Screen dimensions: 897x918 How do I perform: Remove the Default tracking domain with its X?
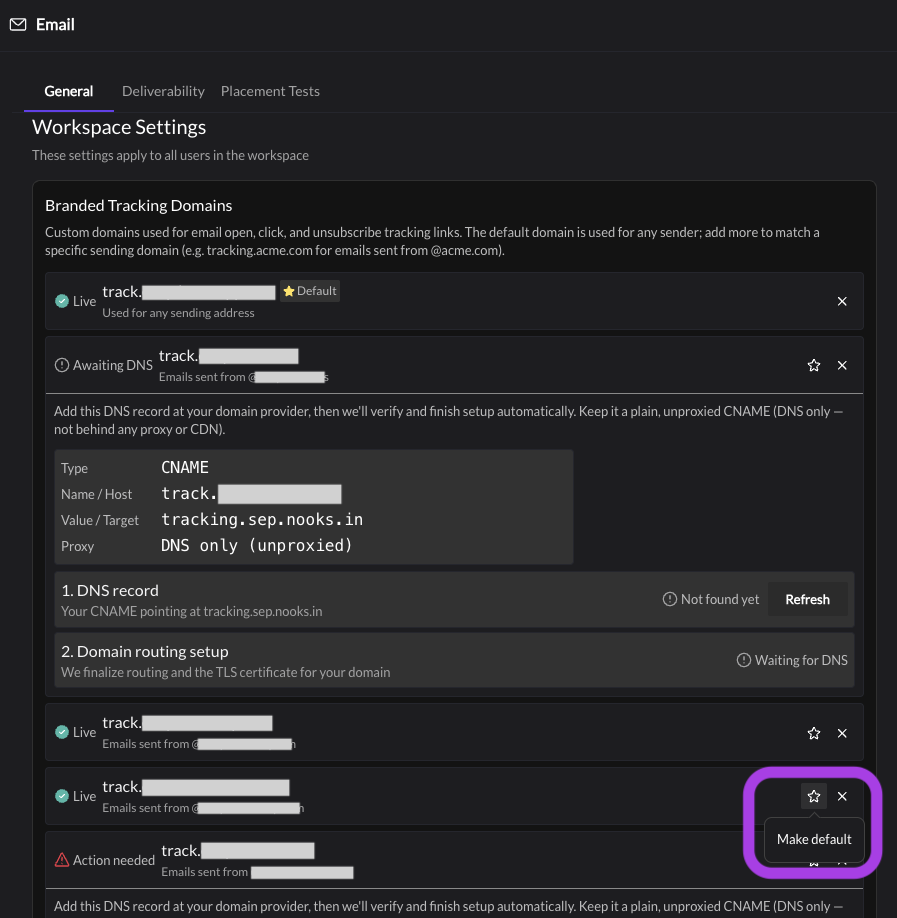(842, 301)
